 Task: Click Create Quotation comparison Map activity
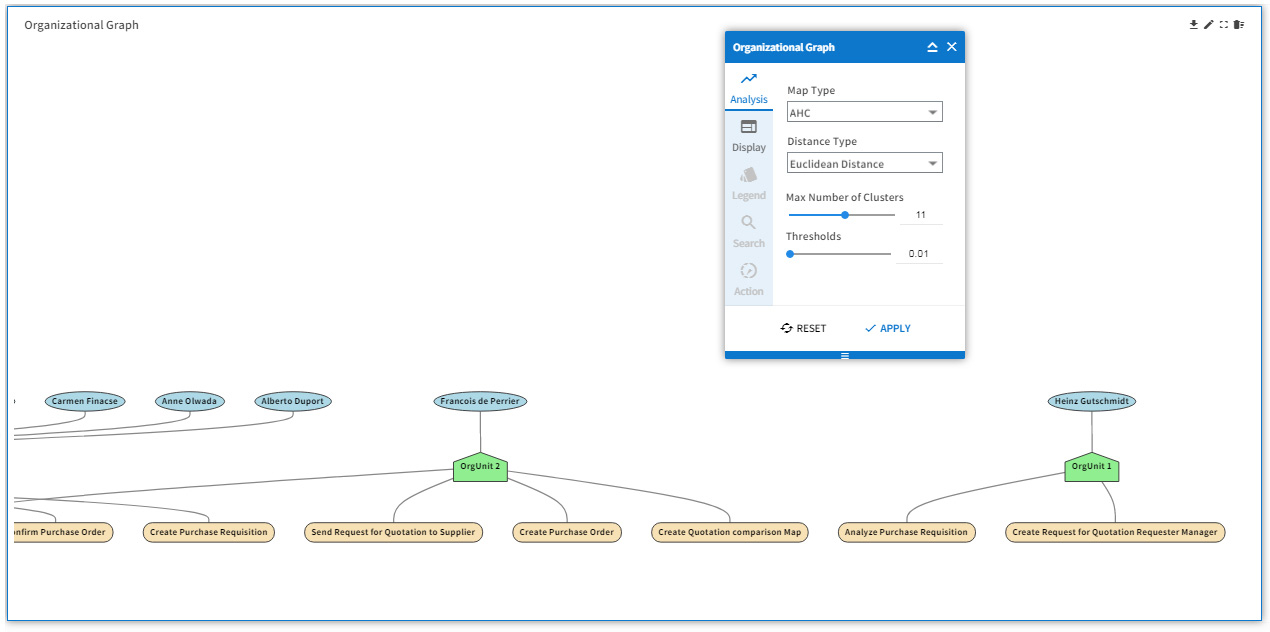730,532
